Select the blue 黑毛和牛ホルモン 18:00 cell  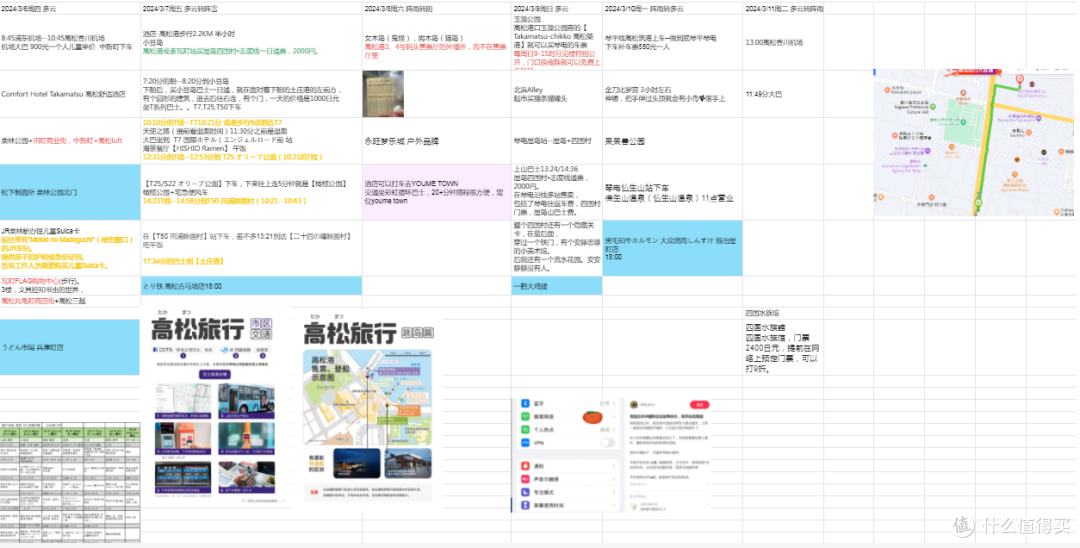(x=672, y=248)
